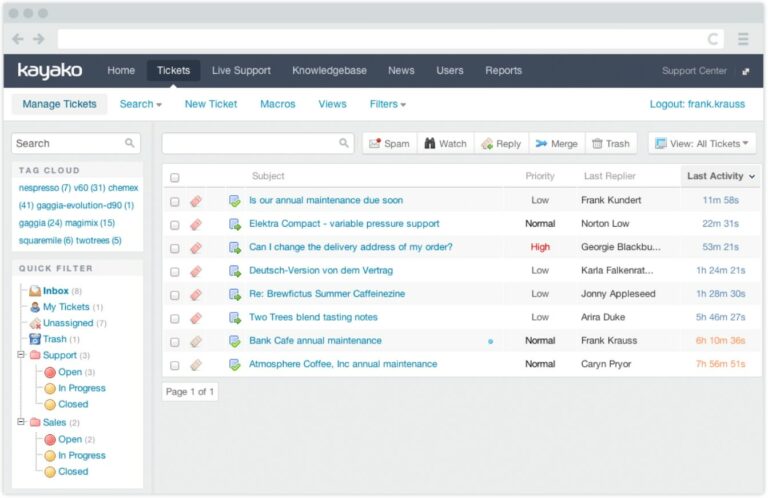Image resolution: width=768 pixels, height=498 pixels.
Task: Click the ticket status icon for Deutsch-Version row
Action: point(235,271)
